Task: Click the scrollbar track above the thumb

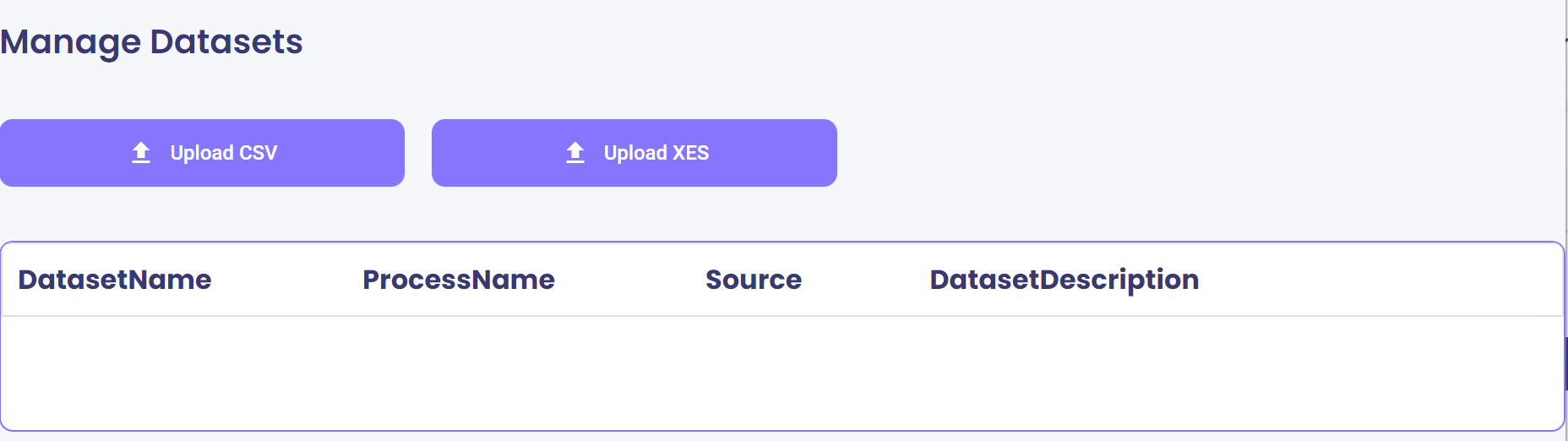Action: [x=1566, y=186]
